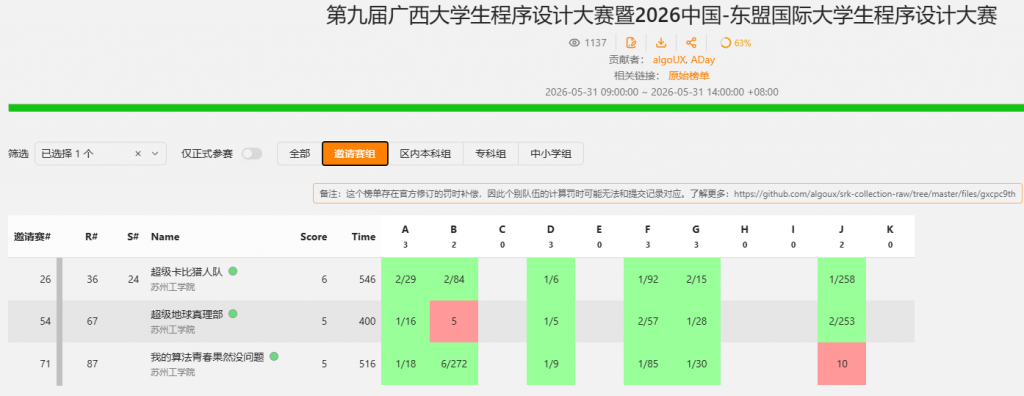Click the download icon in header
Viewport: 1024px width, 396px height.
661,43
